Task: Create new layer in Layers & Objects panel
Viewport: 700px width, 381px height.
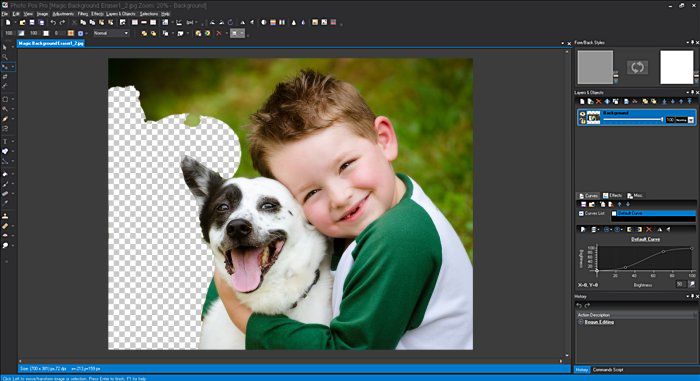Action: pos(582,102)
